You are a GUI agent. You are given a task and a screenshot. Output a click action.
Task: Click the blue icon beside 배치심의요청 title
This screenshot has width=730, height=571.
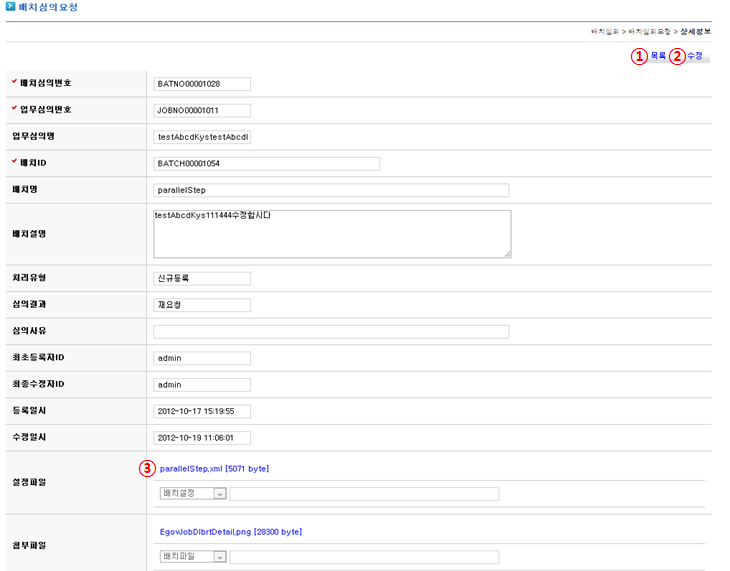pos(10,7)
